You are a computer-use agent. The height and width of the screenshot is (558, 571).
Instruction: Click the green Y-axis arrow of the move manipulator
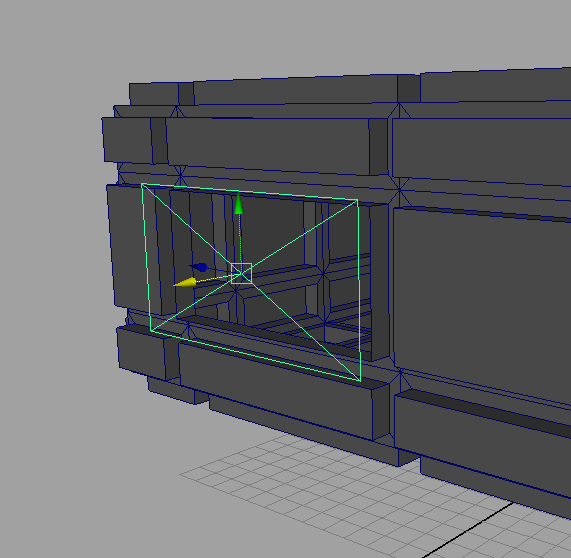click(239, 204)
